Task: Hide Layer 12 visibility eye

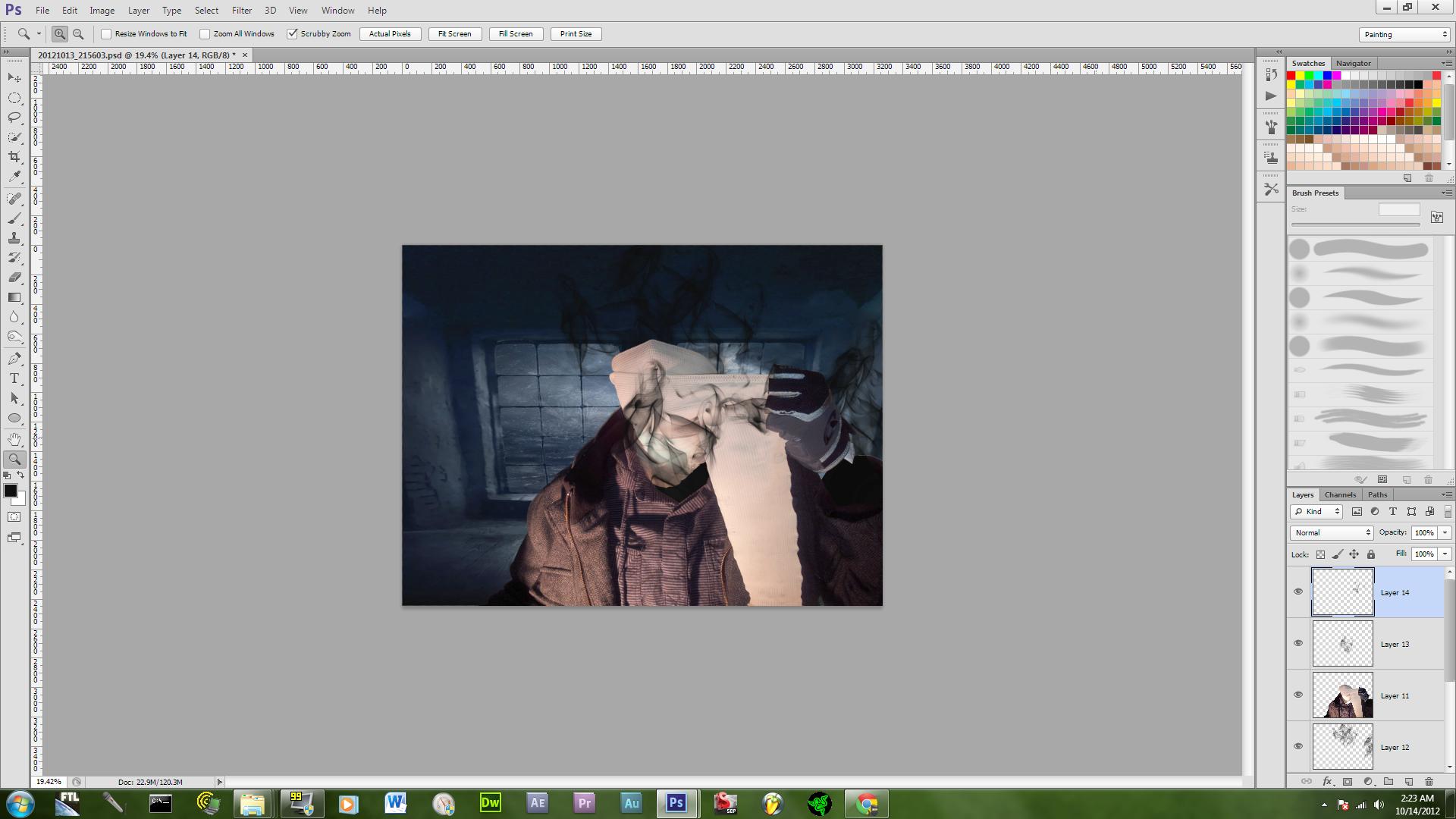Action: [x=1298, y=747]
